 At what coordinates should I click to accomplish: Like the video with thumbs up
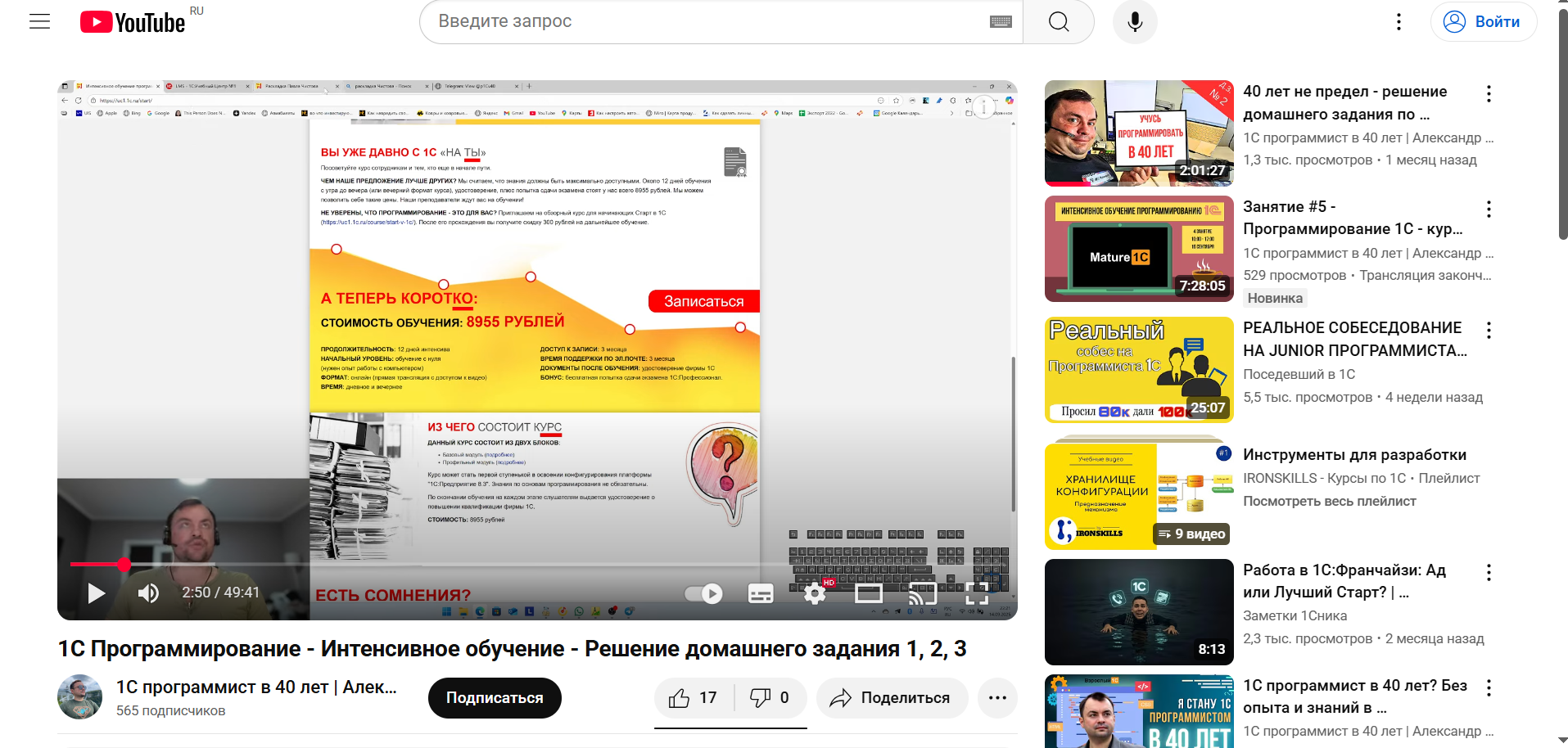(693, 698)
